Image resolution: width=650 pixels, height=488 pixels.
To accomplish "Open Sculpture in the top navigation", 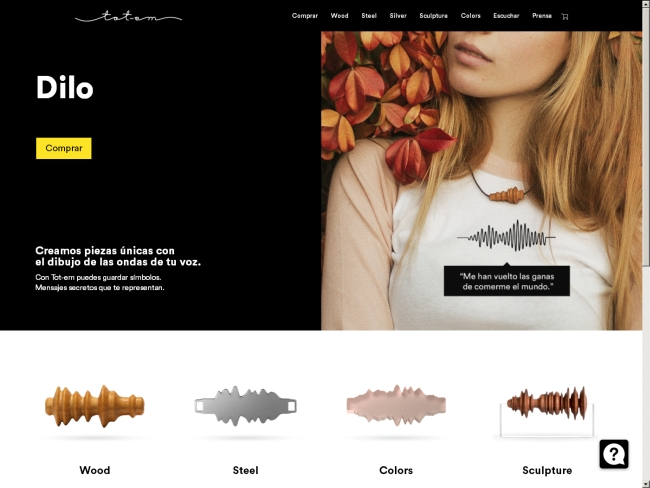I will (433, 16).
